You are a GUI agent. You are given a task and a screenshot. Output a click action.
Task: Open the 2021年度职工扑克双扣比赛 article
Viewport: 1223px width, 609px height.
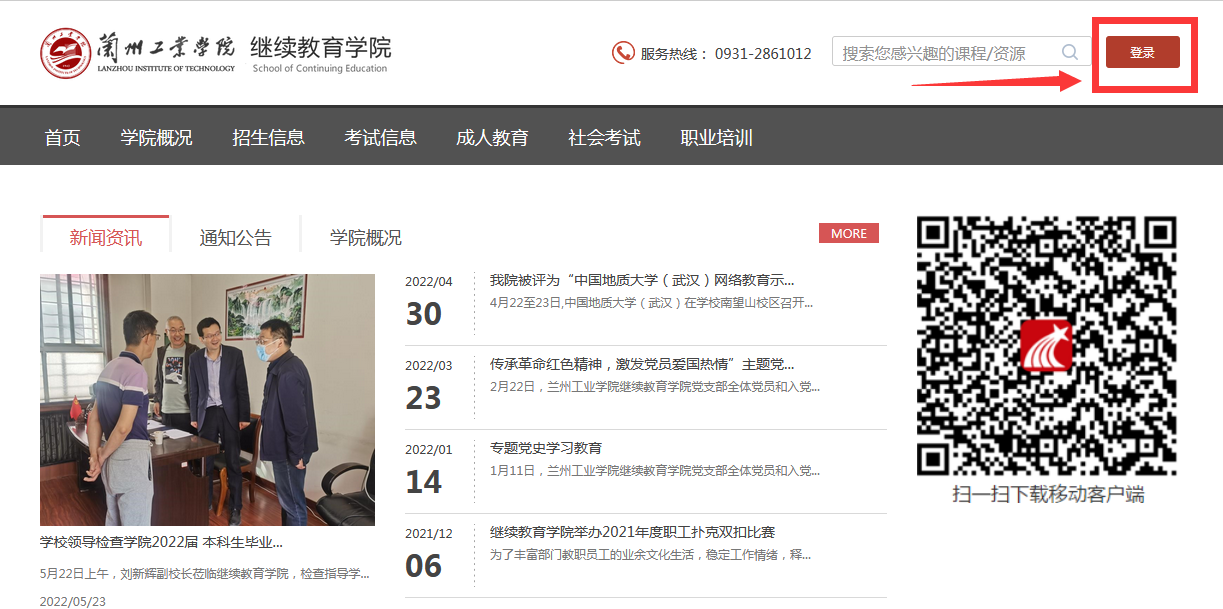tap(632, 532)
